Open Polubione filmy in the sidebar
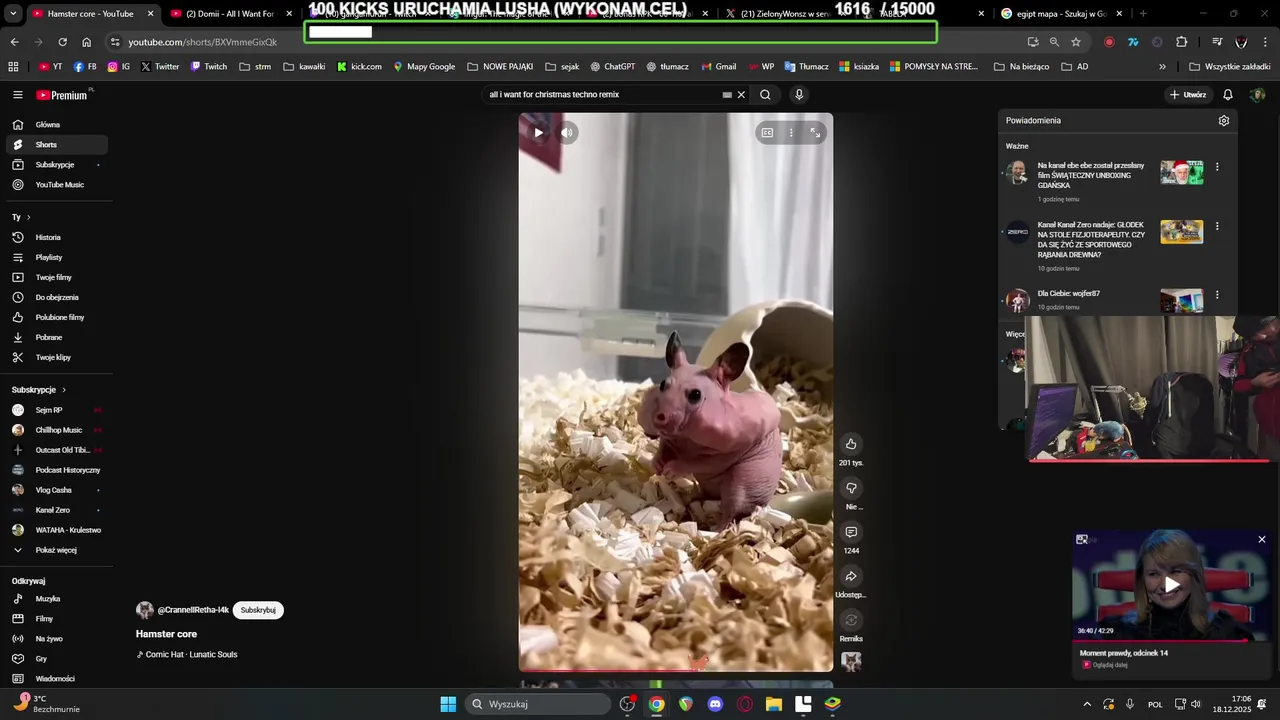Screen dimensions: 1280x720 pos(57,318)
